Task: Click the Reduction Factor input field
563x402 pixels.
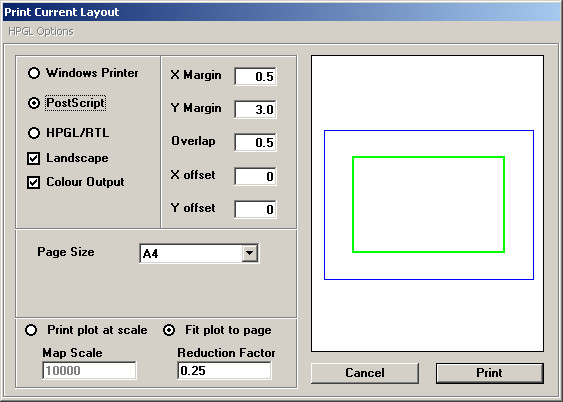Action: pos(224,370)
